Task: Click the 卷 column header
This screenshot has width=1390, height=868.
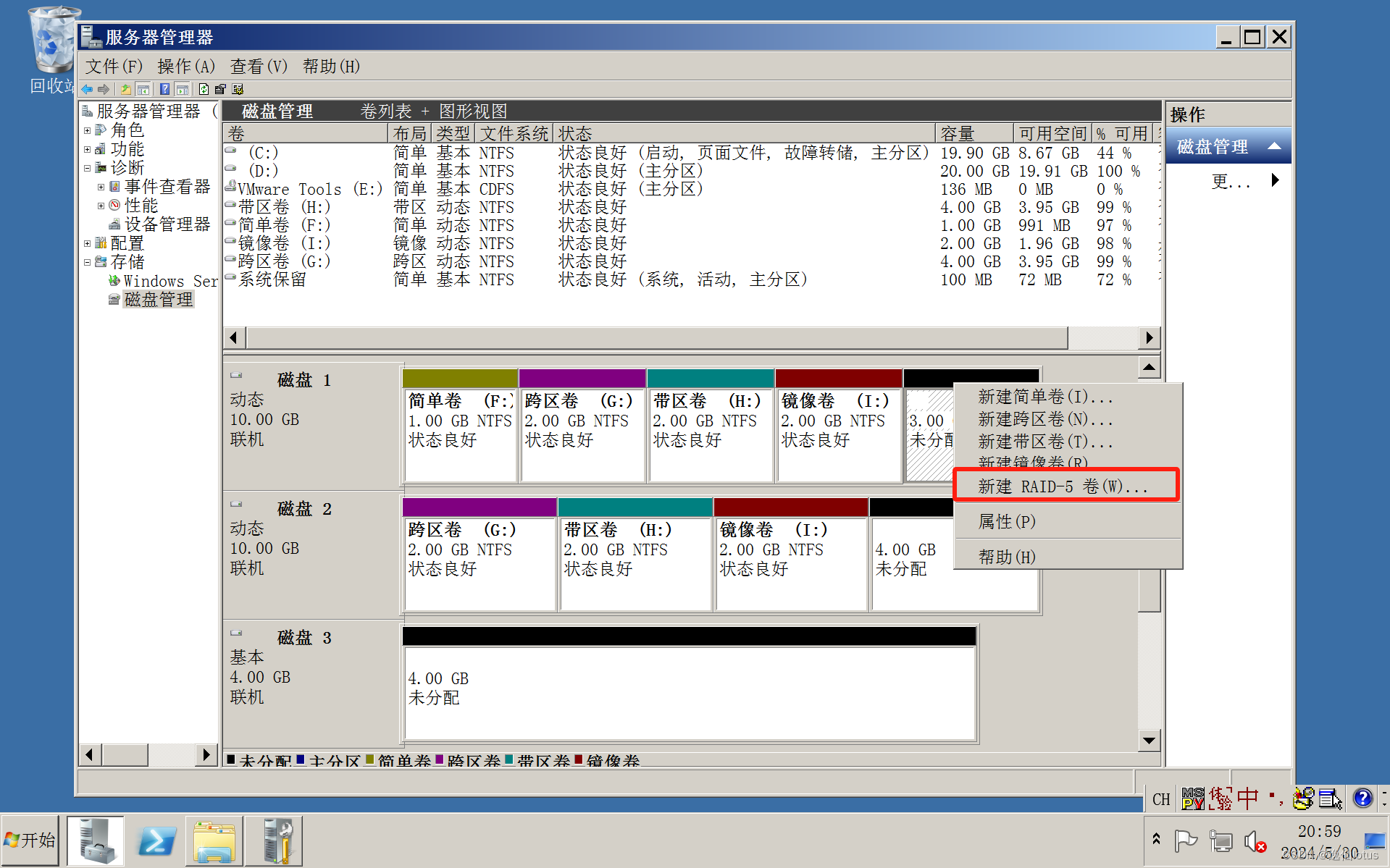Action: (x=305, y=134)
